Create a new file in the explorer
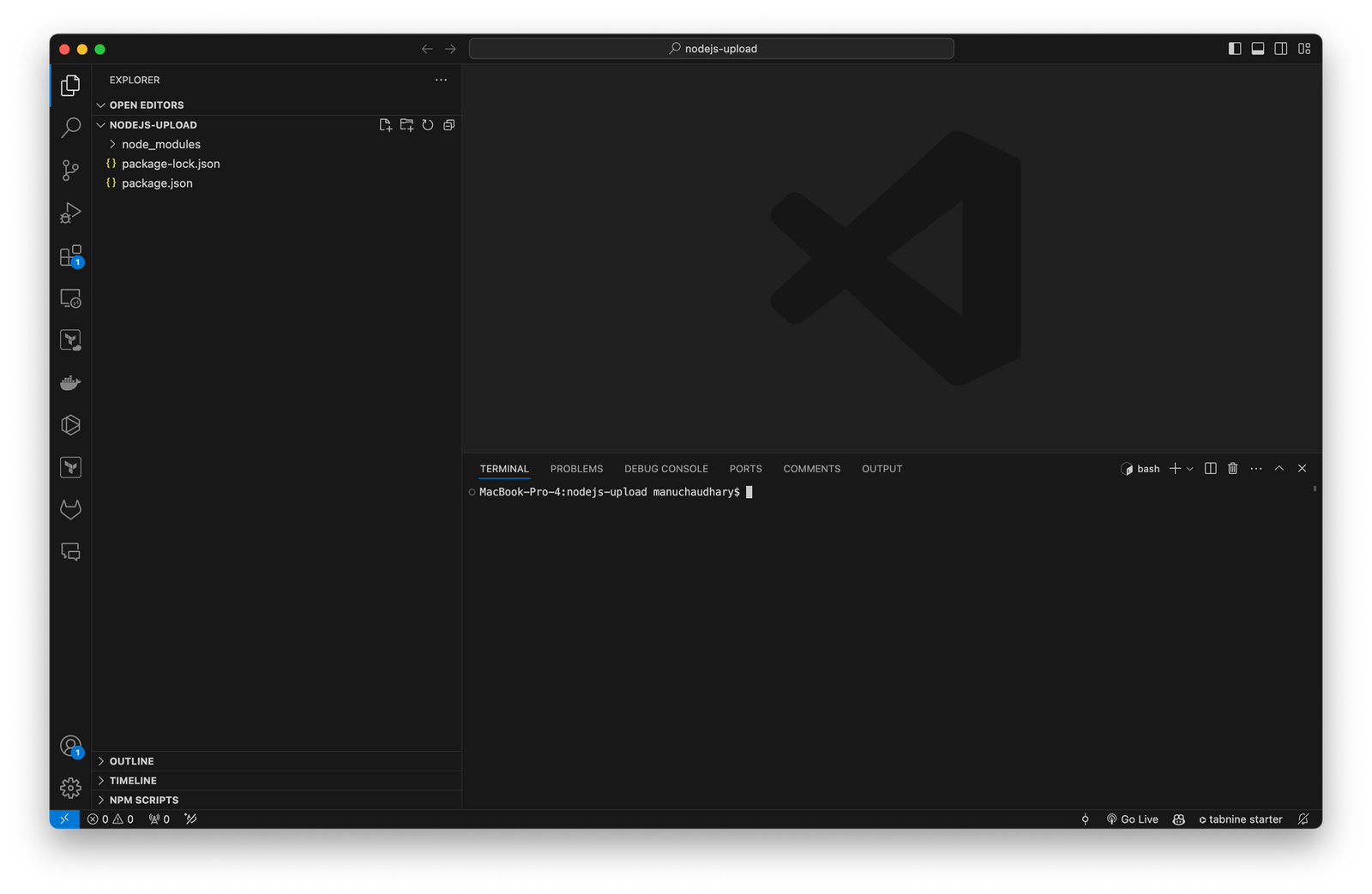This screenshot has width=1372, height=894. [x=385, y=124]
